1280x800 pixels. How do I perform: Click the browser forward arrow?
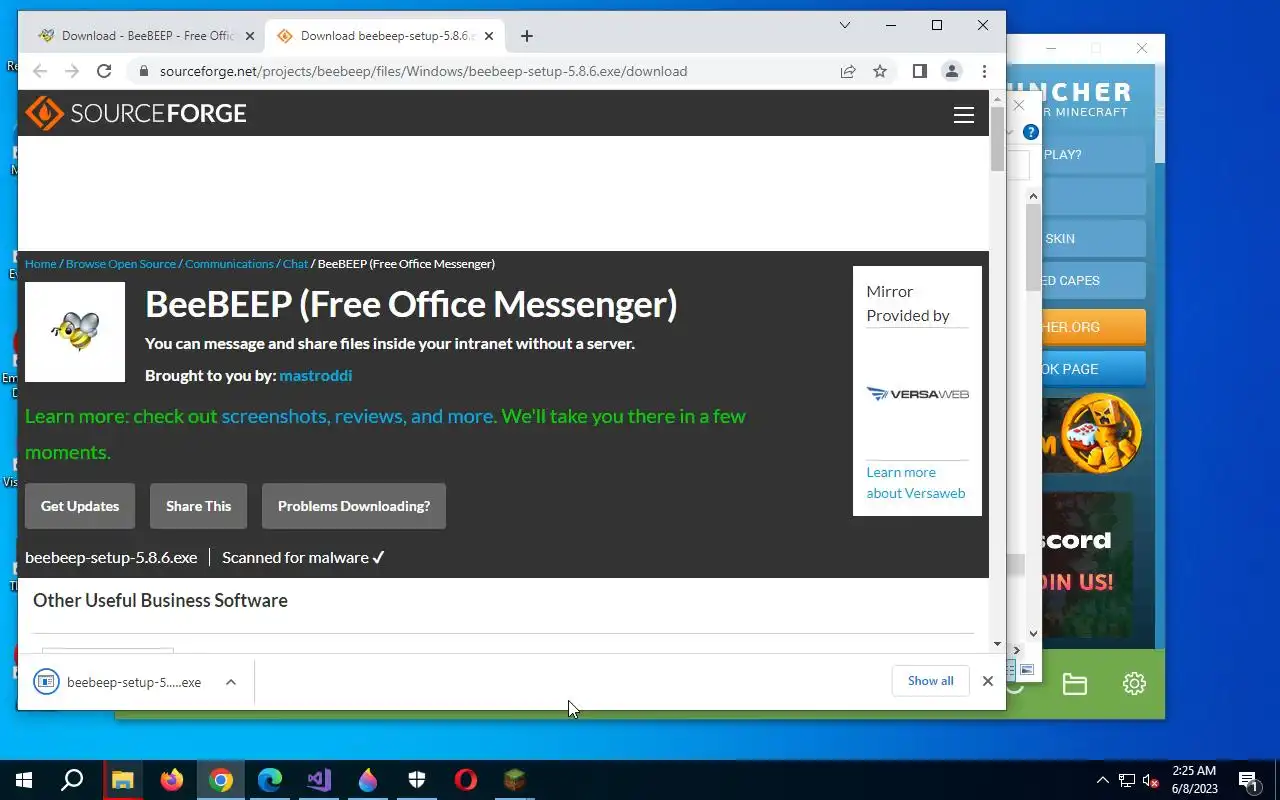pyautogui.click(x=72, y=71)
